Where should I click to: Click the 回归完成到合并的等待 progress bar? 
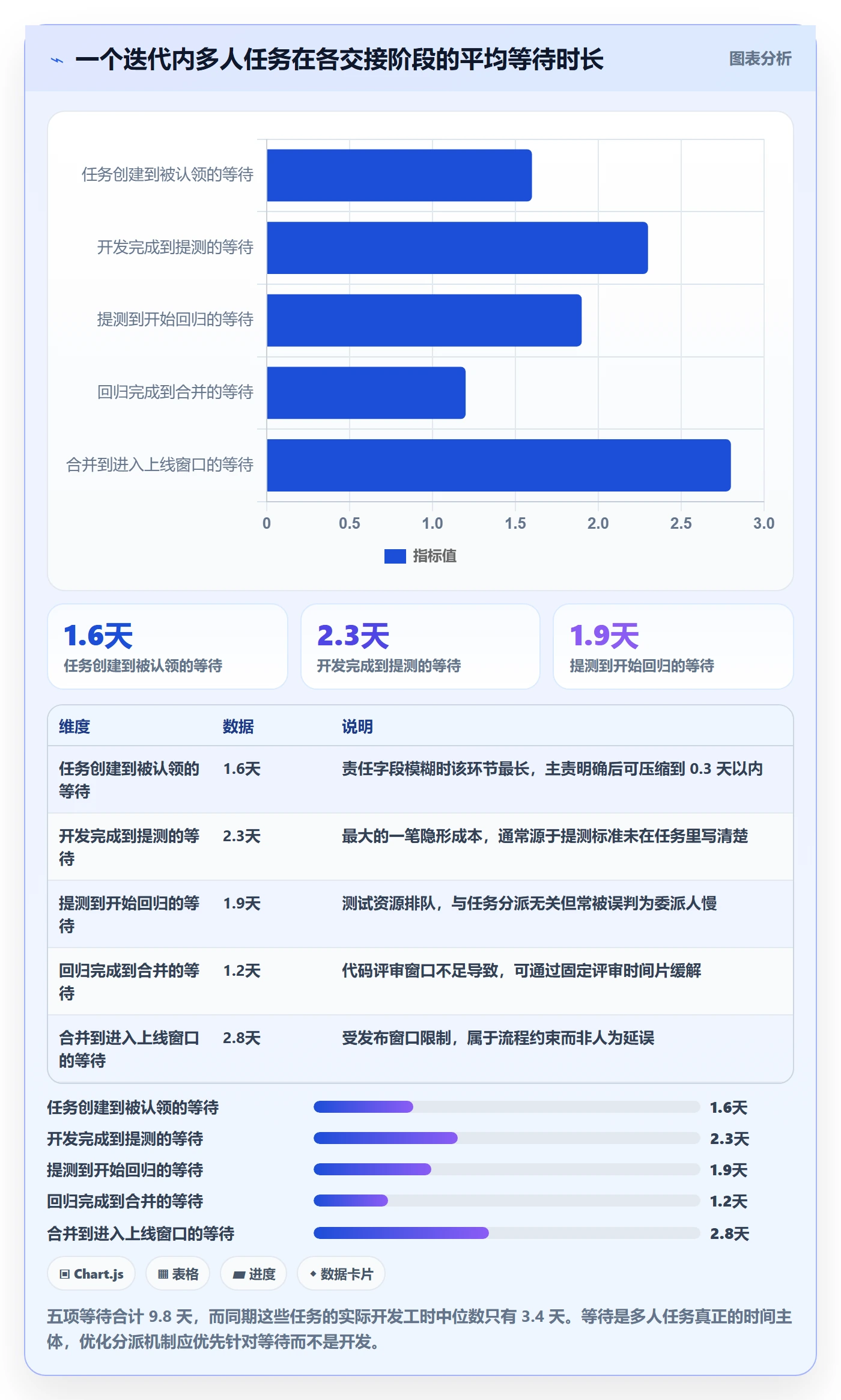click(506, 1201)
